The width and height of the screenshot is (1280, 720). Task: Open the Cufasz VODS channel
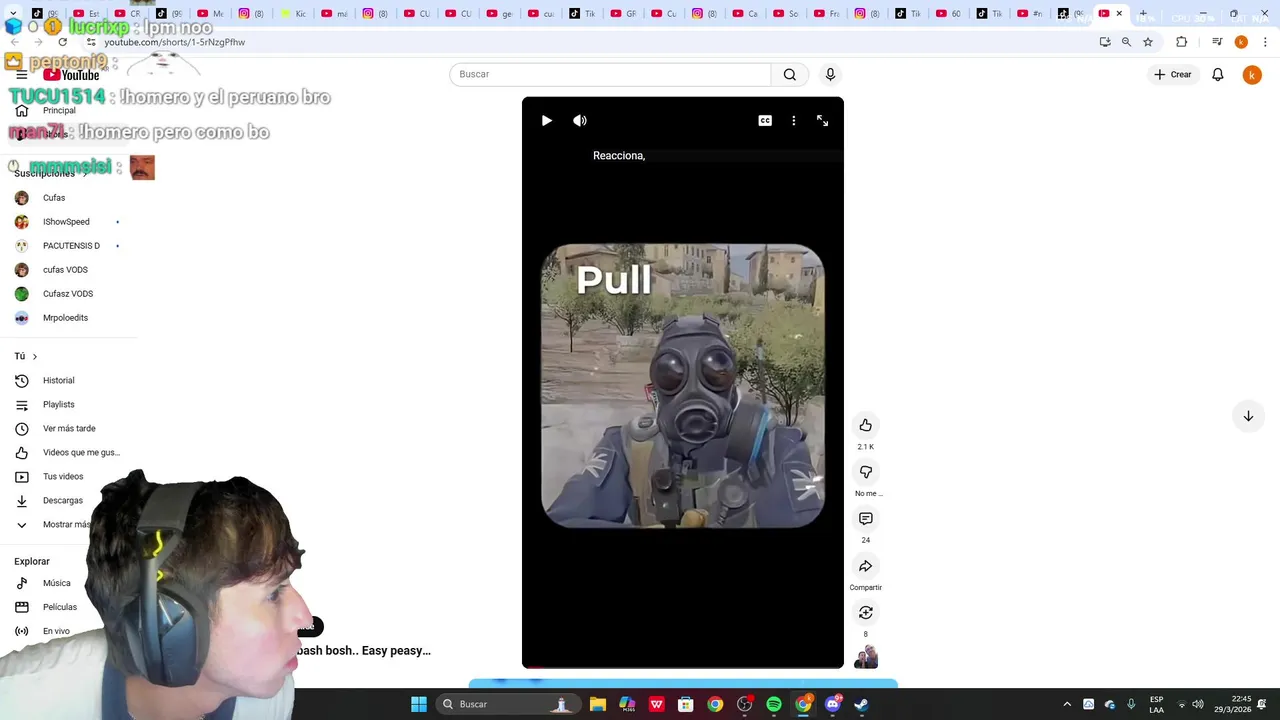[x=68, y=294]
